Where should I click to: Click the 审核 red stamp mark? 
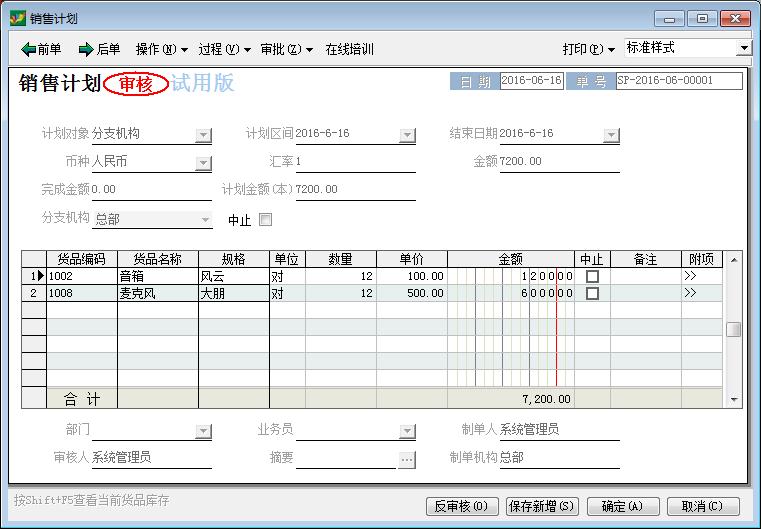135,84
